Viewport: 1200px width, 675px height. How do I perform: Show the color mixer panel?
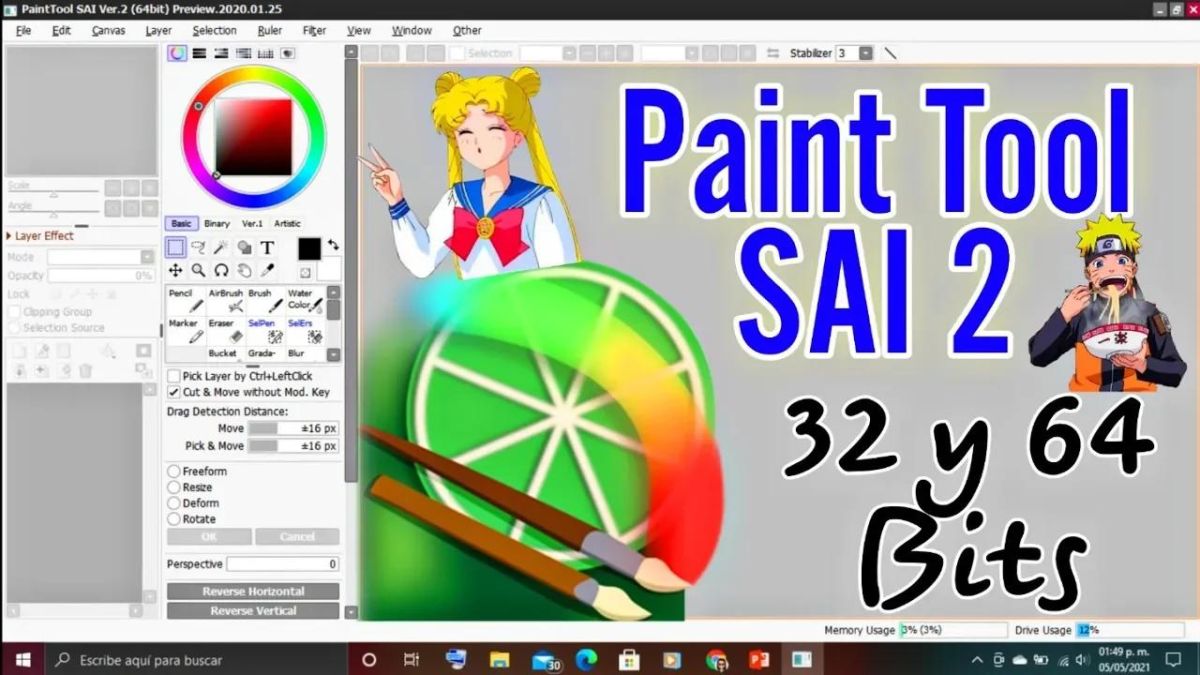pos(243,53)
